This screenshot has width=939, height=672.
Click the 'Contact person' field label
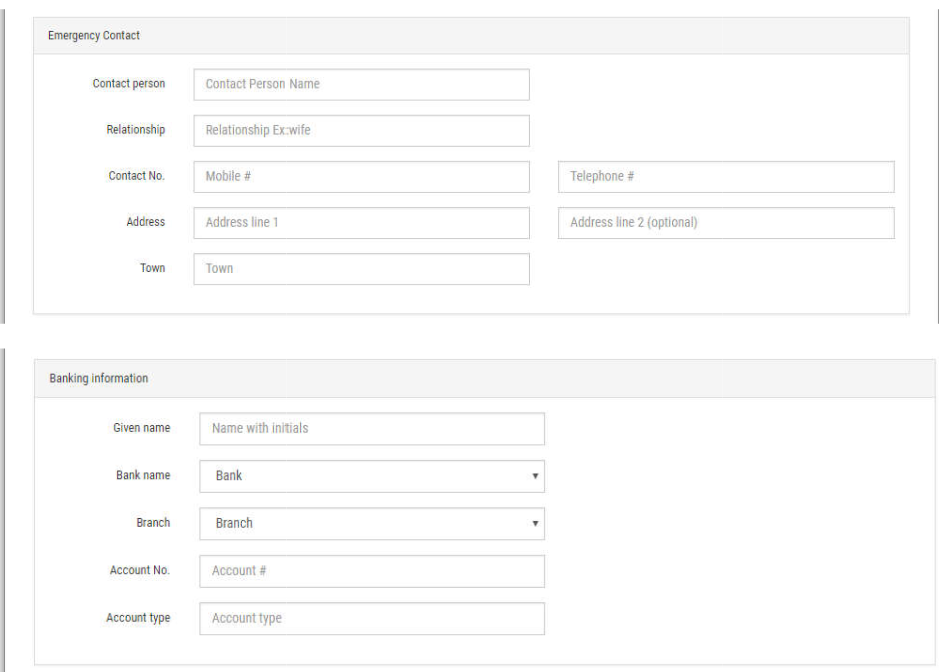[x=129, y=84]
